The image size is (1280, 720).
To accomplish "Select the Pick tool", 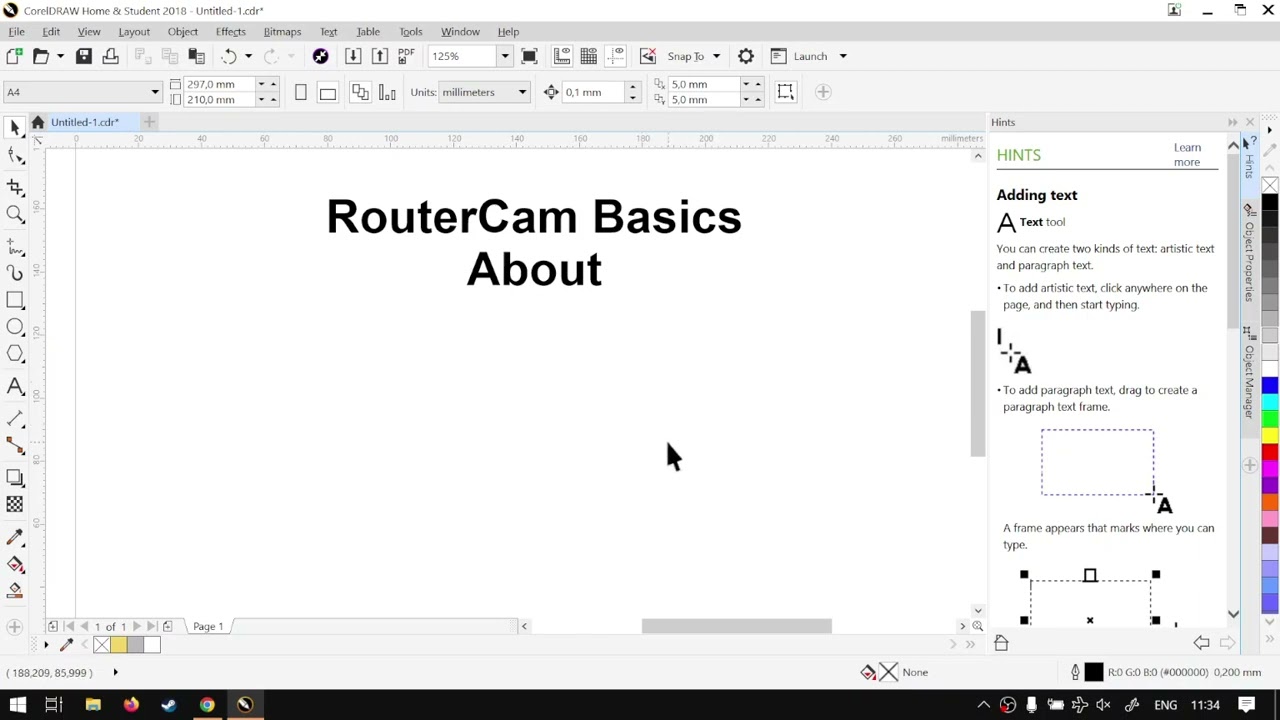I will (x=15, y=127).
